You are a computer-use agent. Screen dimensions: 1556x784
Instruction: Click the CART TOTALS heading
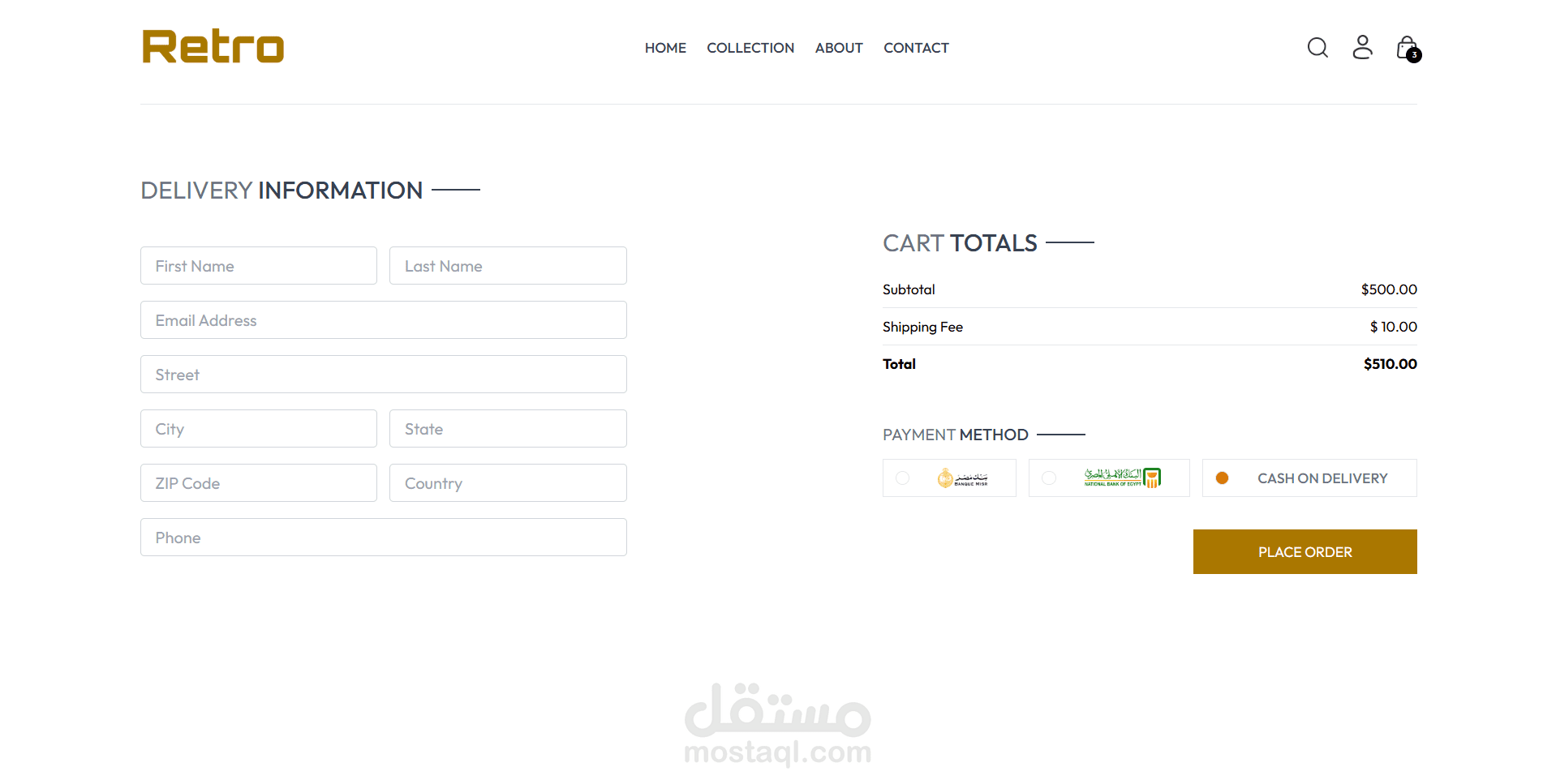(x=960, y=243)
